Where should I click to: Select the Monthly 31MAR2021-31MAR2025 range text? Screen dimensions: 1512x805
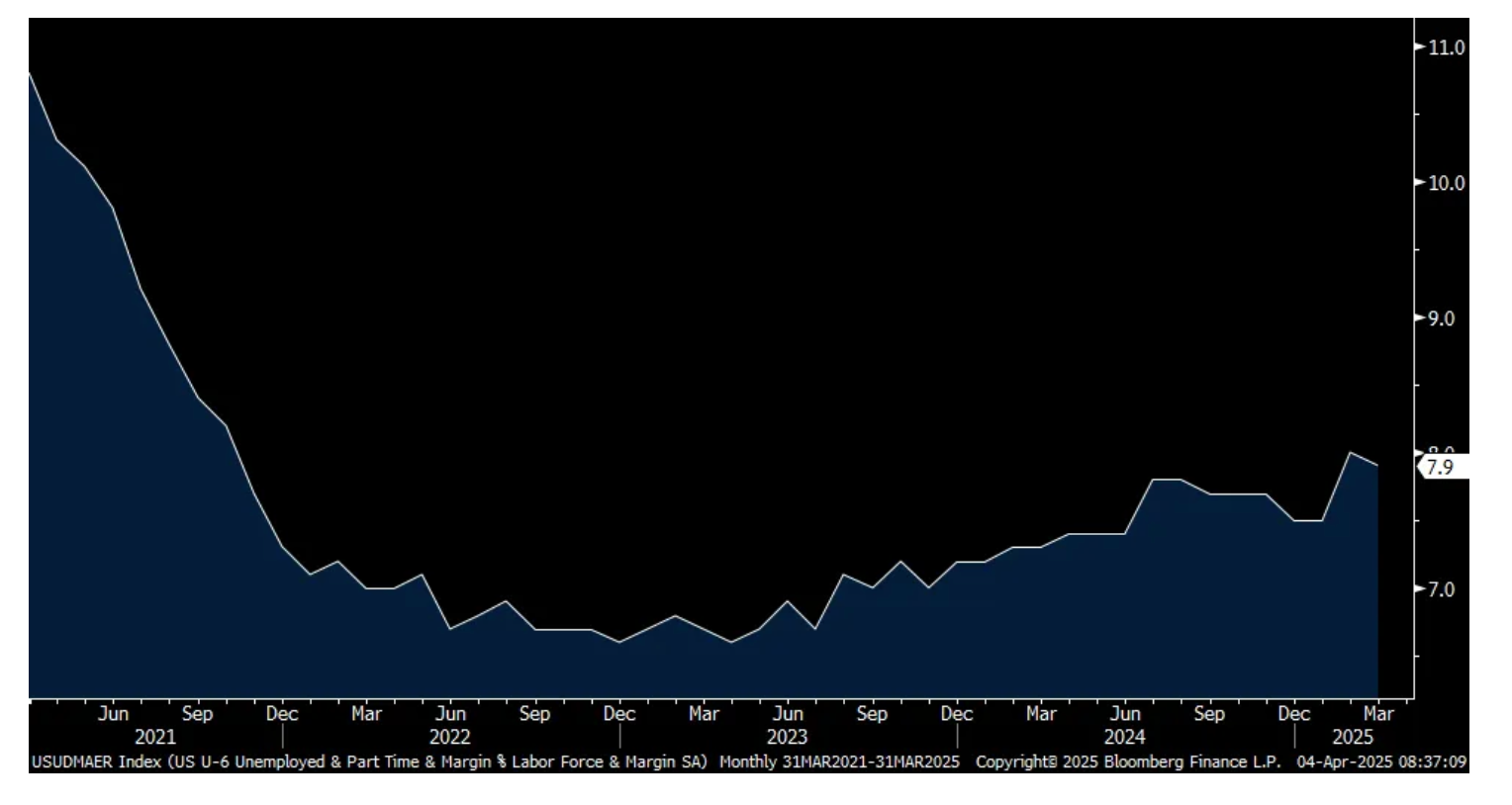tap(839, 762)
